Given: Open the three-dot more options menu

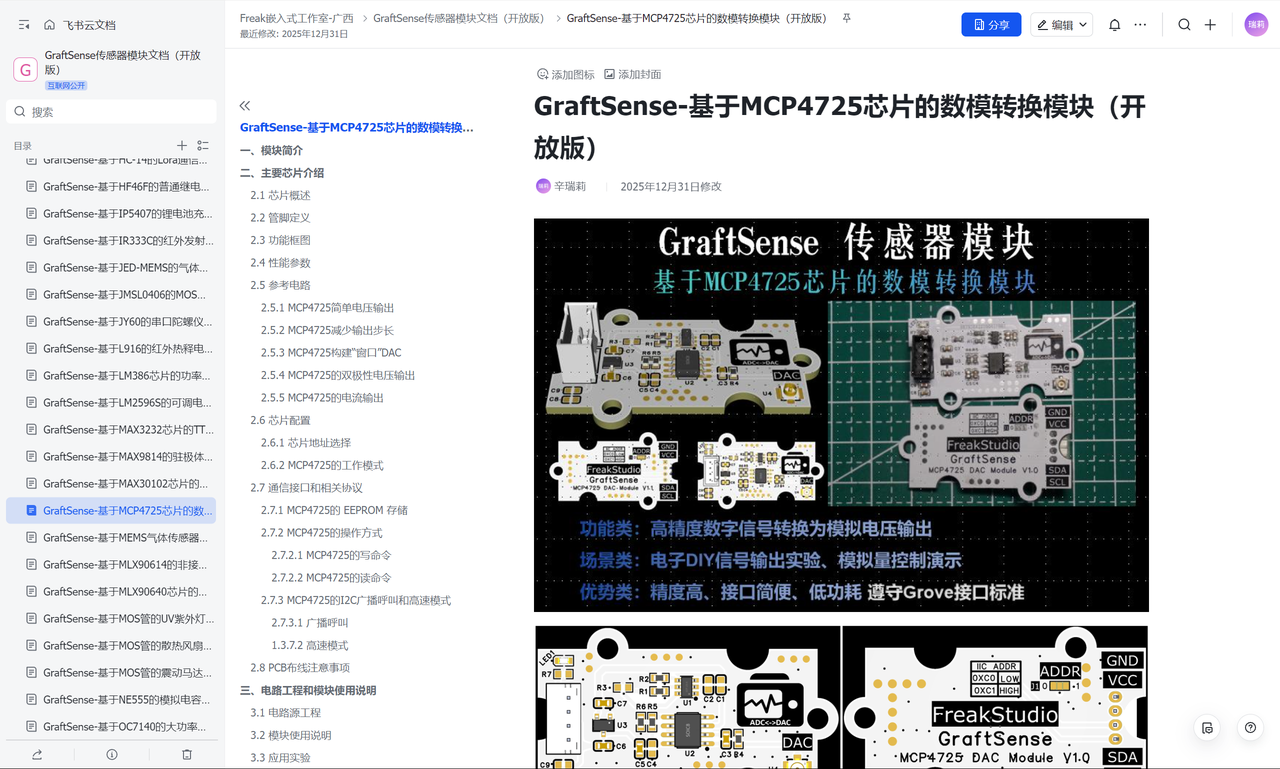Looking at the screenshot, I should pyautogui.click(x=1140, y=25).
